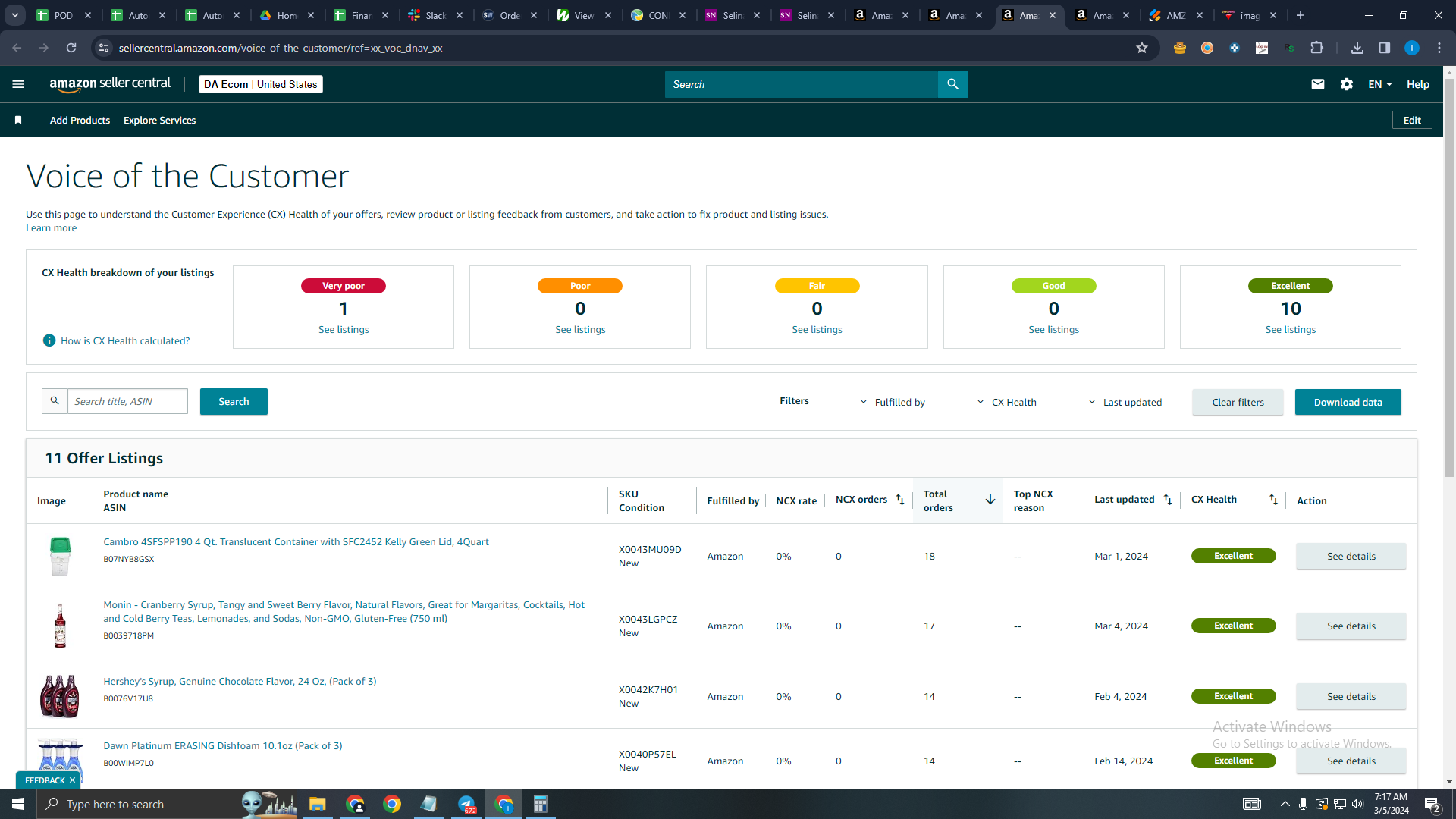Image resolution: width=1456 pixels, height=819 pixels.
Task: Click the info icon beside CX Health calculated
Action: [x=49, y=340]
